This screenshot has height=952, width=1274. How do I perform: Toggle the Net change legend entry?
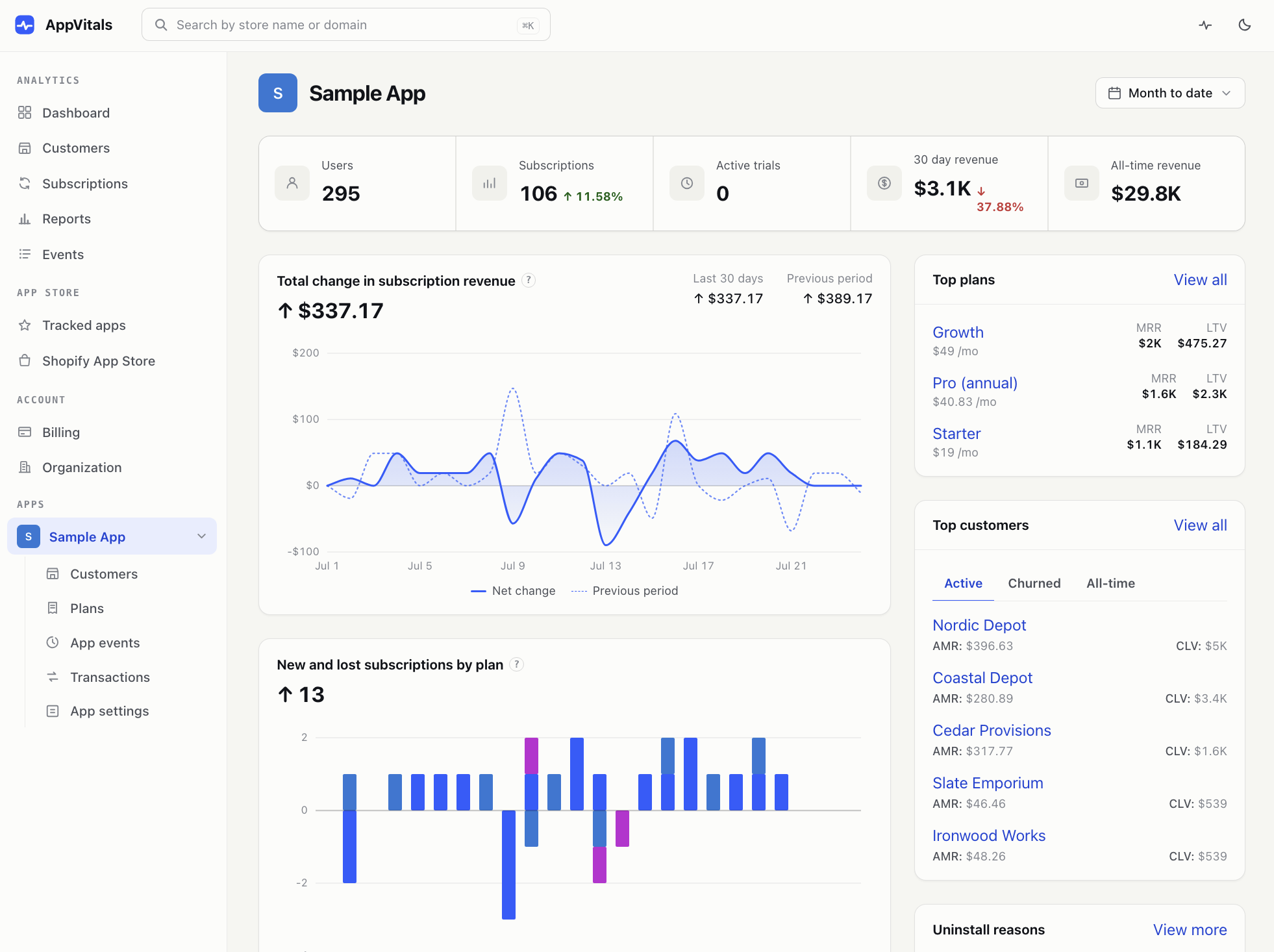click(x=513, y=591)
